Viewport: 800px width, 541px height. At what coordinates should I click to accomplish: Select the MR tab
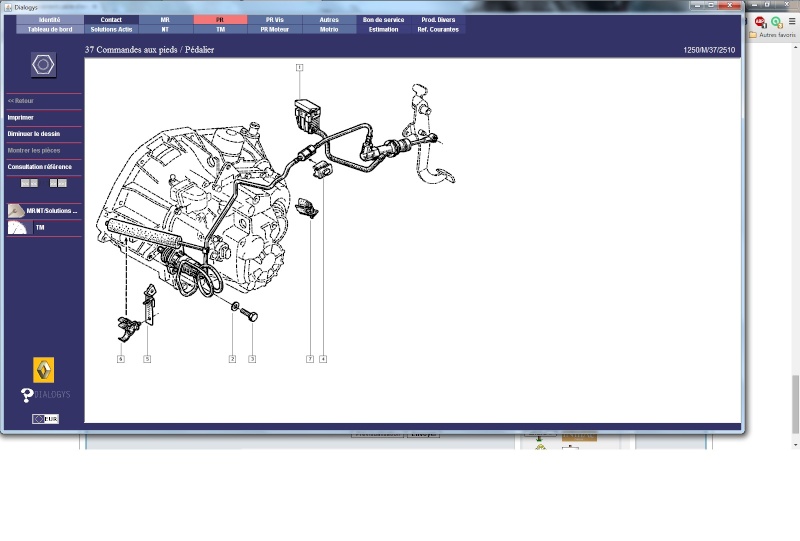(x=165, y=20)
